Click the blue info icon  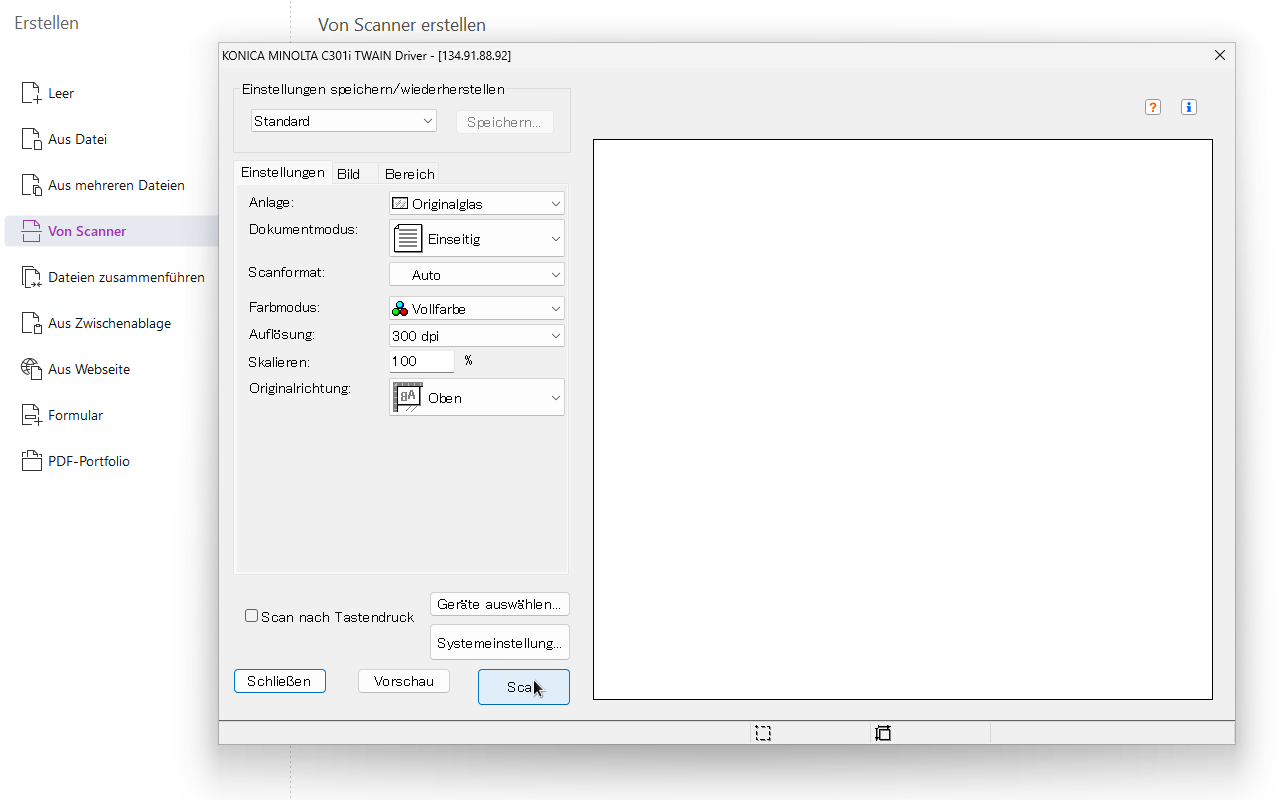tap(1189, 107)
